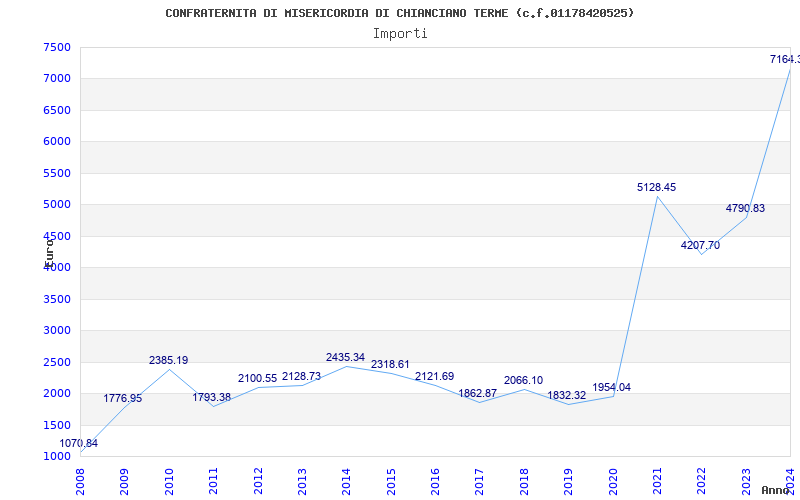Screen dimensions: 800x500
Task: Click the 2022 x-axis year label
Action: click(x=702, y=481)
